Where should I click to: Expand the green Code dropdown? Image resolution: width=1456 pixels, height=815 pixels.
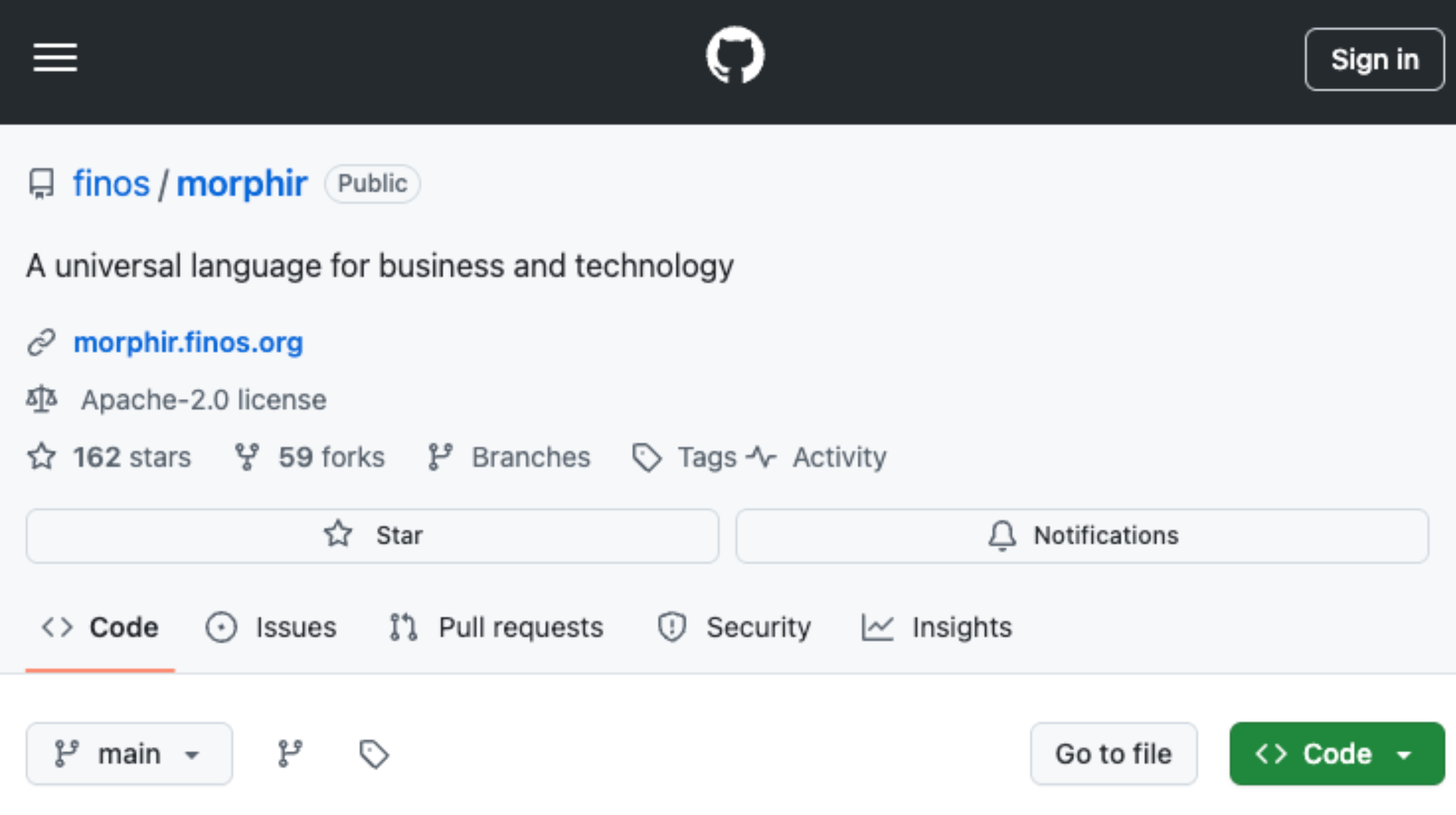pos(1337,754)
